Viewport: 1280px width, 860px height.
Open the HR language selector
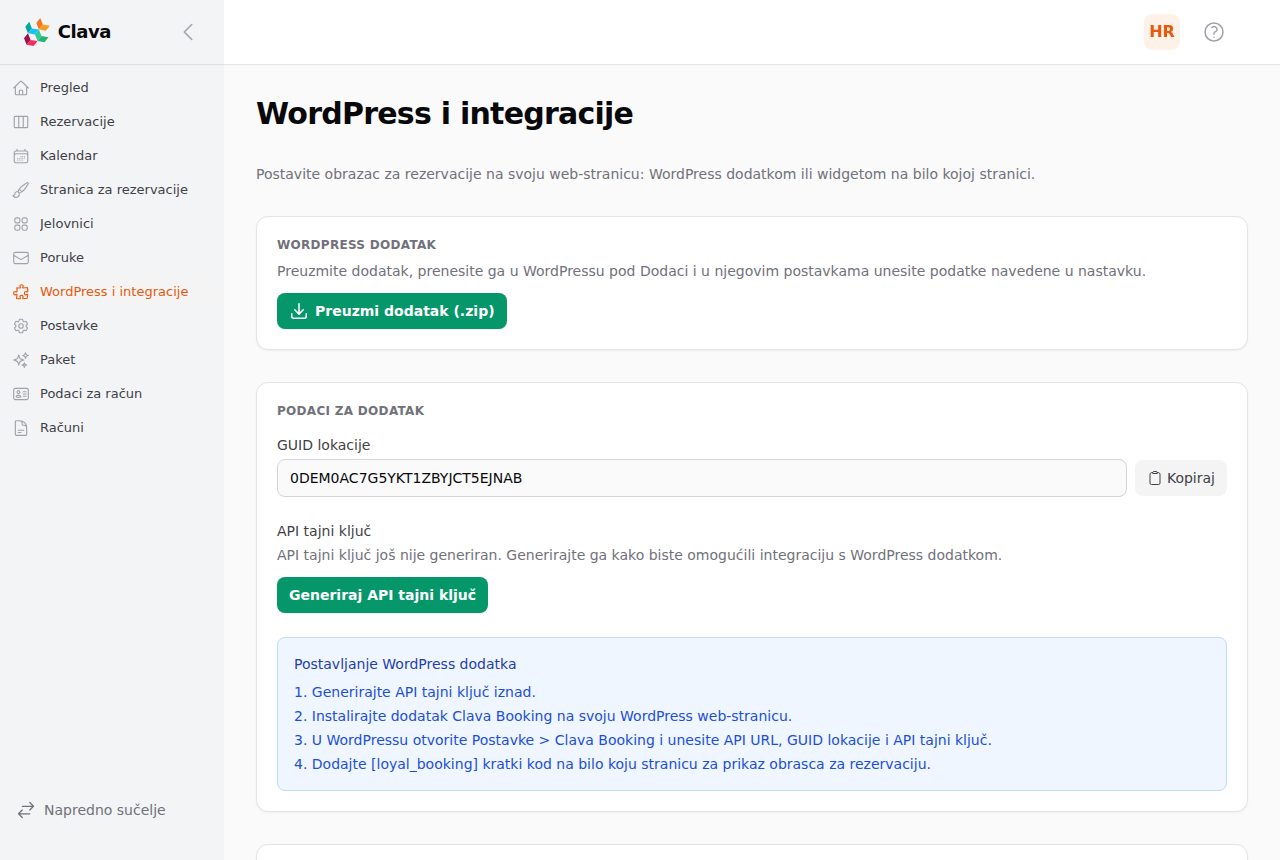click(1162, 32)
